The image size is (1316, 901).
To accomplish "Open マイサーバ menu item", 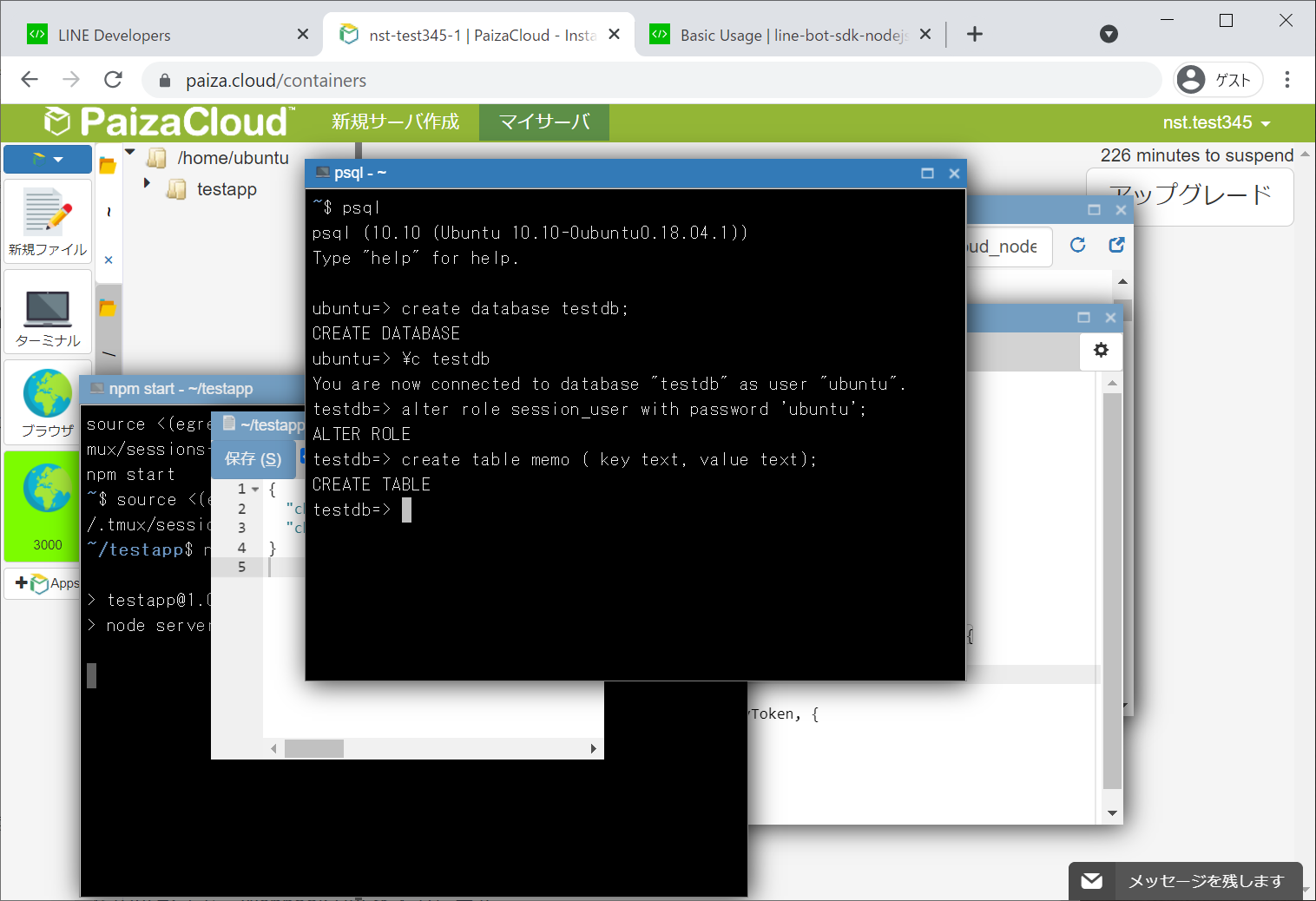I will (544, 122).
